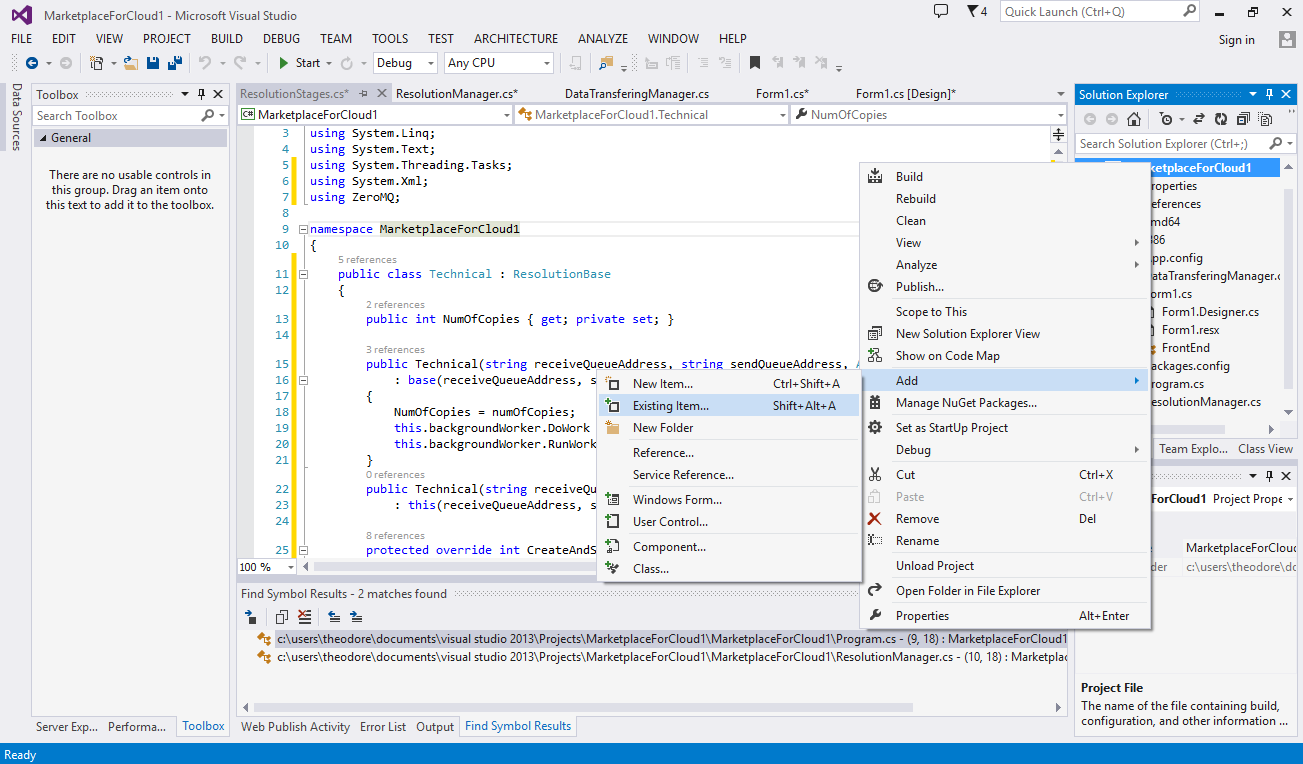This screenshot has height=764, width=1303.
Task: Collapse the Technical class code block
Action: tap(303, 274)
